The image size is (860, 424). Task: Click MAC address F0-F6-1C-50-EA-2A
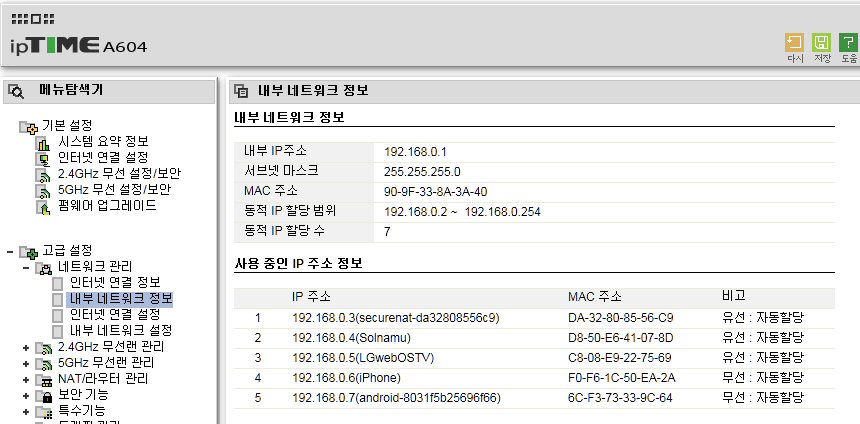pos(622,377)
